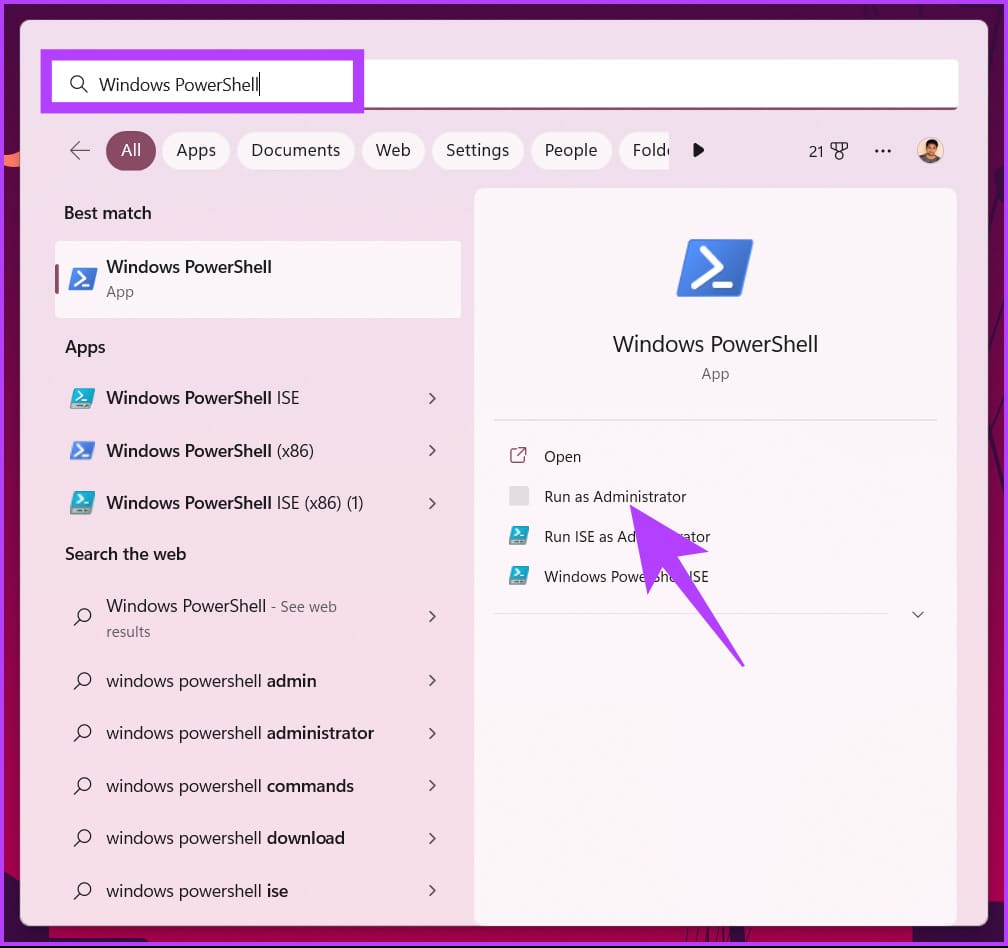
Task: Search web for windows powershell ise
Action: tap(258, 890)
